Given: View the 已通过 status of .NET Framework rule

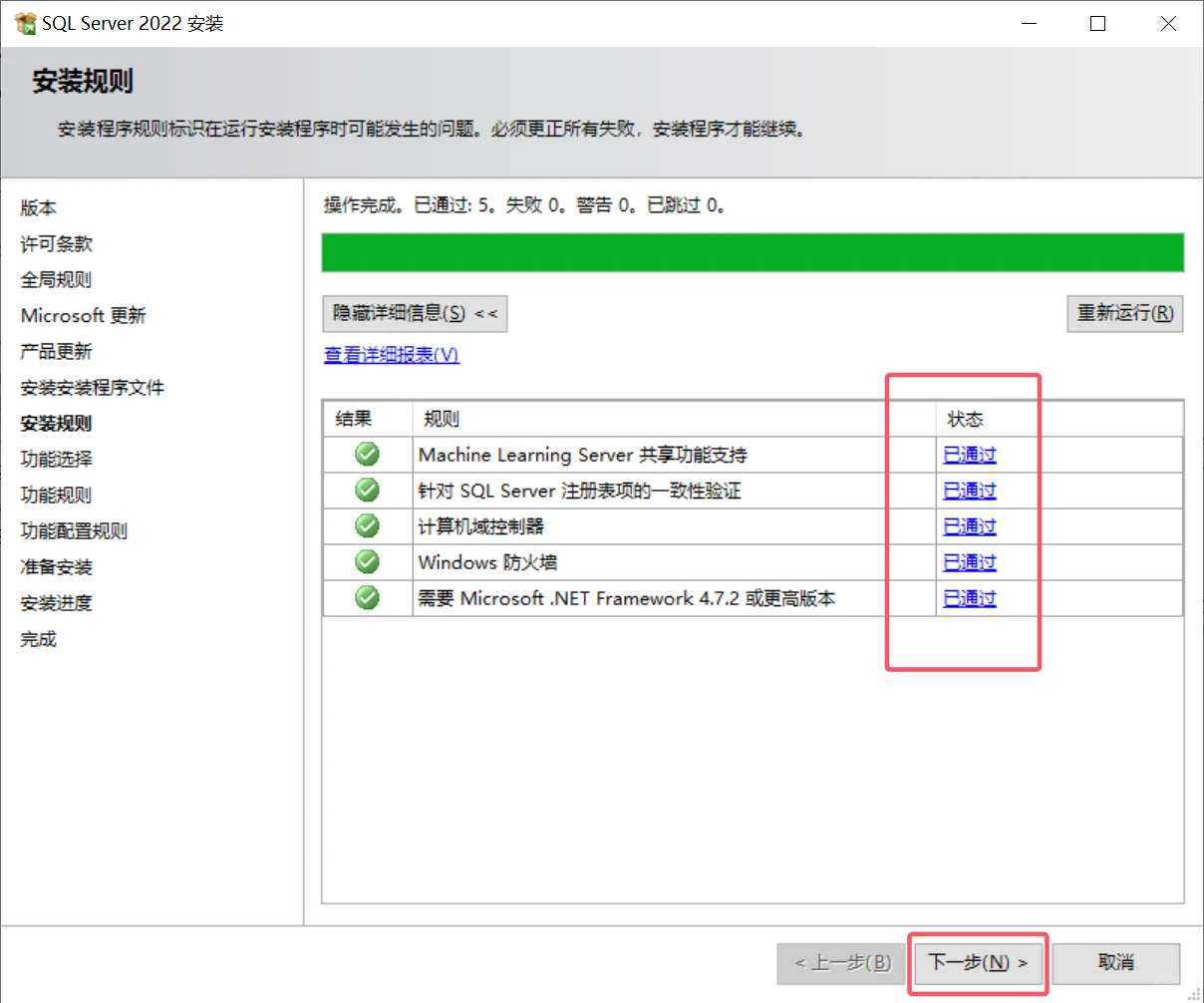Looking at the screenshot, I should tap(968, 598).
